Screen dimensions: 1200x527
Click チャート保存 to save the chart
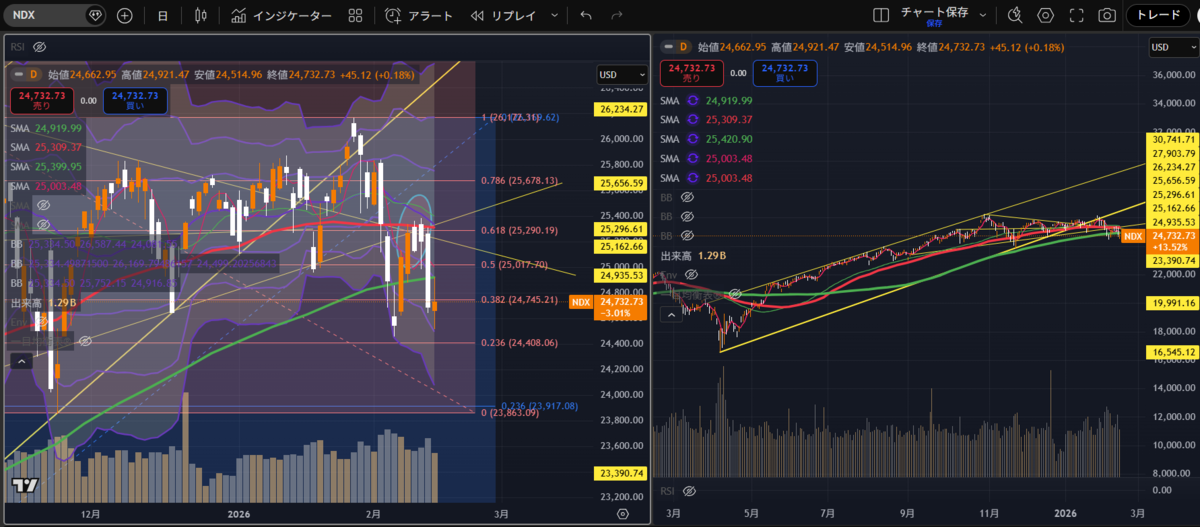click(934, 16)
